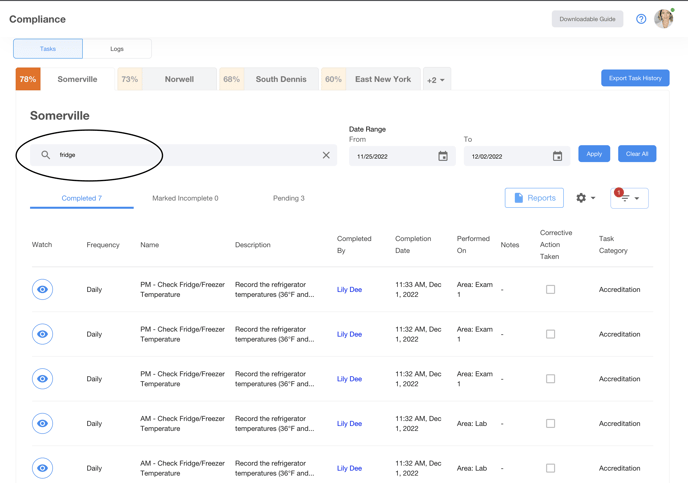Switch to the Logs tab

tap(117, 49)
